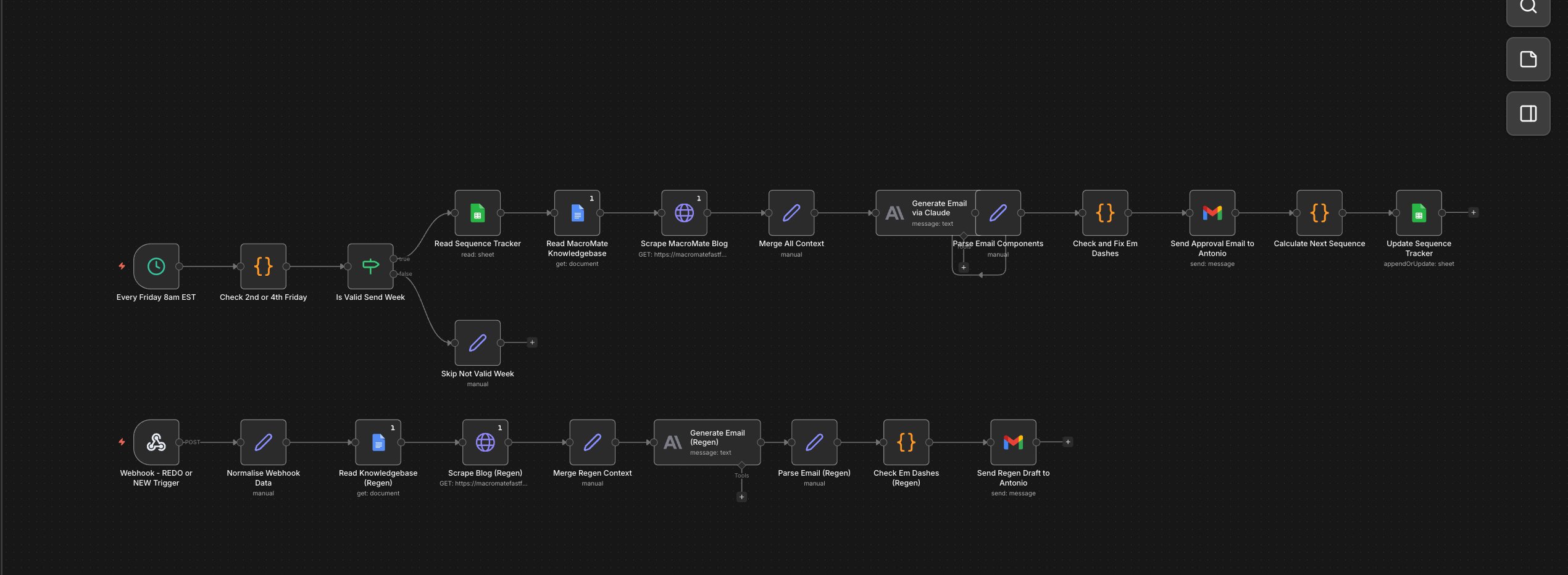
Task: Select the Calculate Next Sequence code node
Action: pos(1319,213)
